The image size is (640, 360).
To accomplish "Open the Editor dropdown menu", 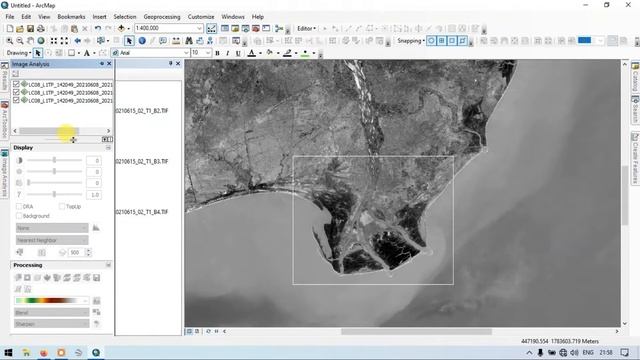I will [x=306, y=29].
